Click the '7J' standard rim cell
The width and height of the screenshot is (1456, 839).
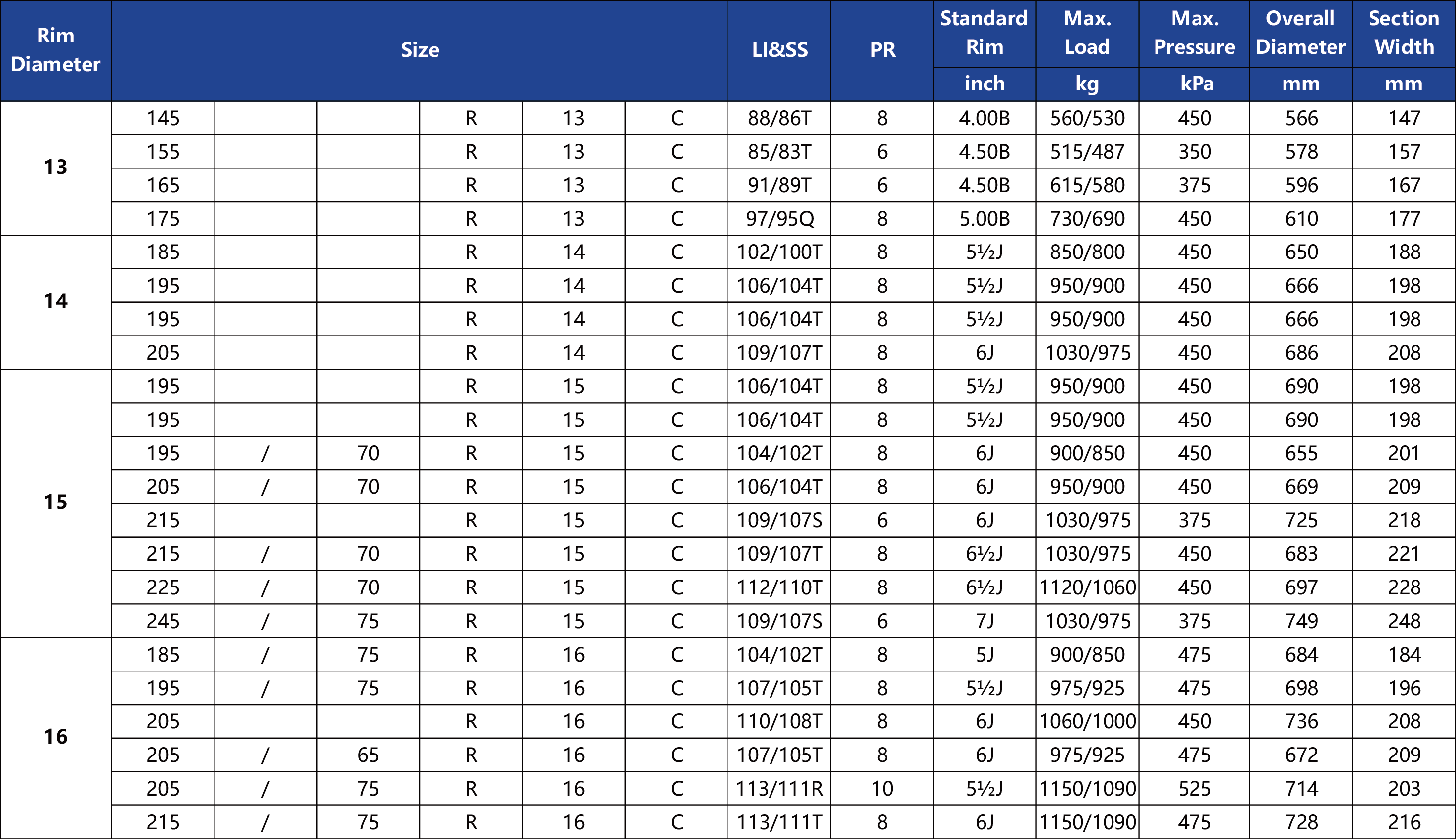click(985, 621)
